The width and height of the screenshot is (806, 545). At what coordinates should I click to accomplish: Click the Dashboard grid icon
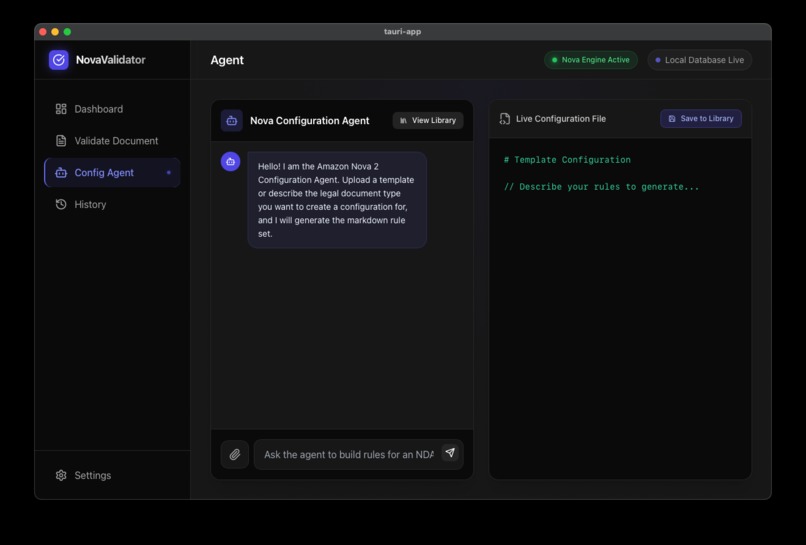click(x=61, y=109)
